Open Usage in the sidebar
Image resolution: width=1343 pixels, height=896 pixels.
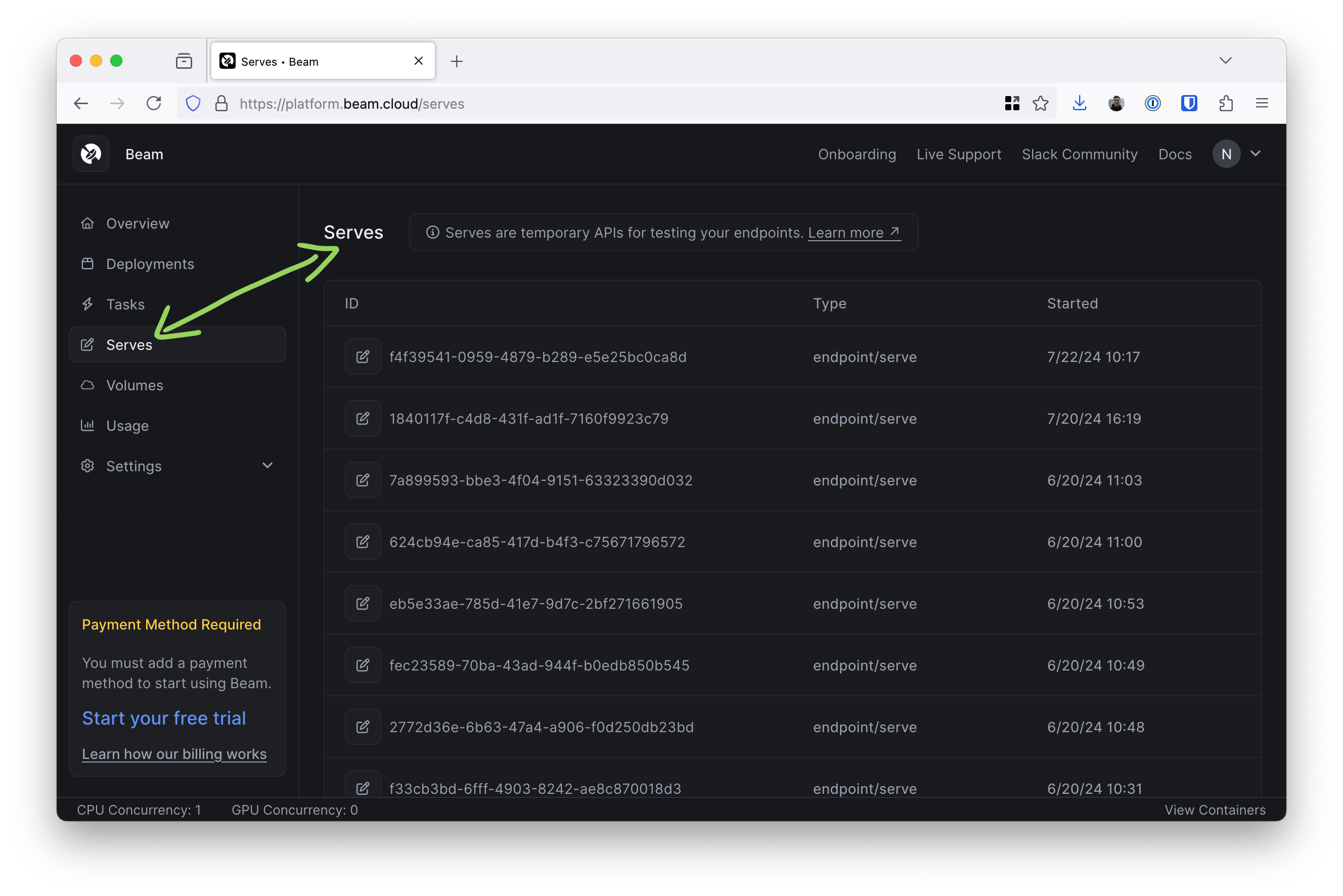pyautogui.click(x=177, y=426)
